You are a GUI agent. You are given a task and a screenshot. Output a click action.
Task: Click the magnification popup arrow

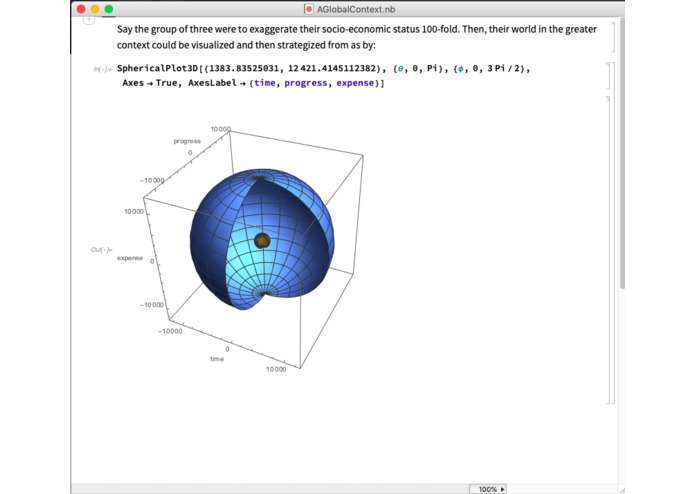click(503, 489)
